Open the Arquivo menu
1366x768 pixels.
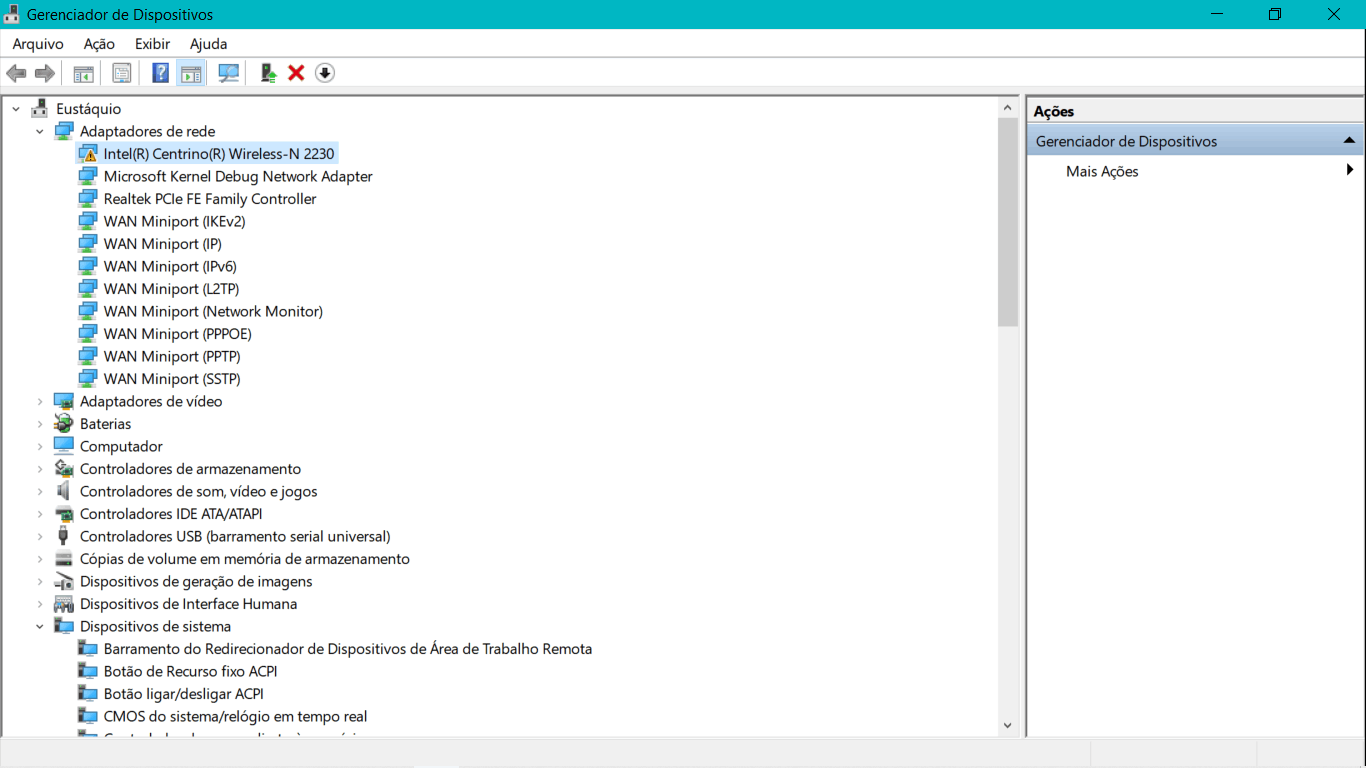[38, 44]
